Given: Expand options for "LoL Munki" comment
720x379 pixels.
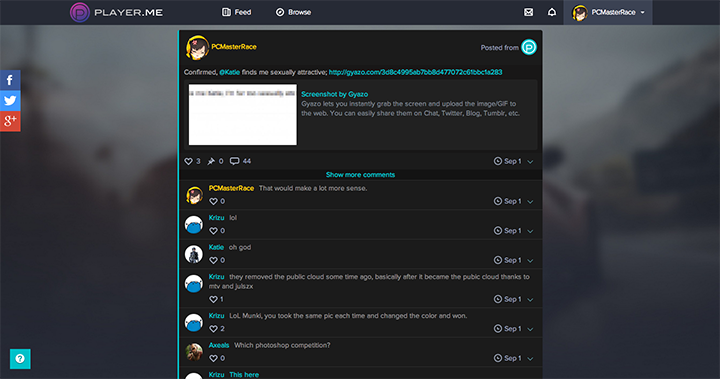Looking at the screenshot, I should [x=530, y=329].
